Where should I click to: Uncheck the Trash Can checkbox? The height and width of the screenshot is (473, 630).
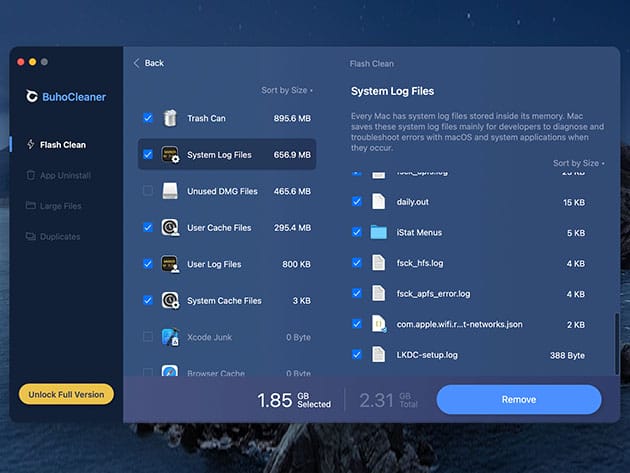tap(148, 118)
